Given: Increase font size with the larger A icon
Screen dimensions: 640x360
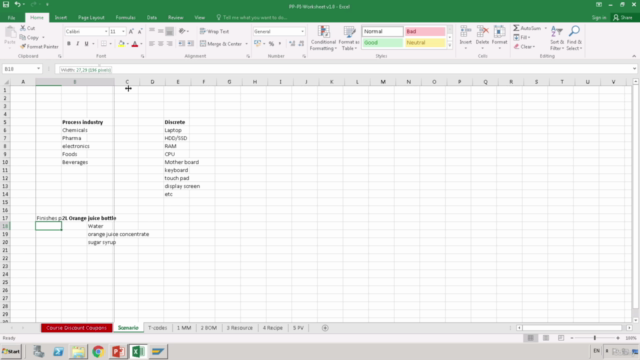Looking at the screenshot, I should 131,31.
